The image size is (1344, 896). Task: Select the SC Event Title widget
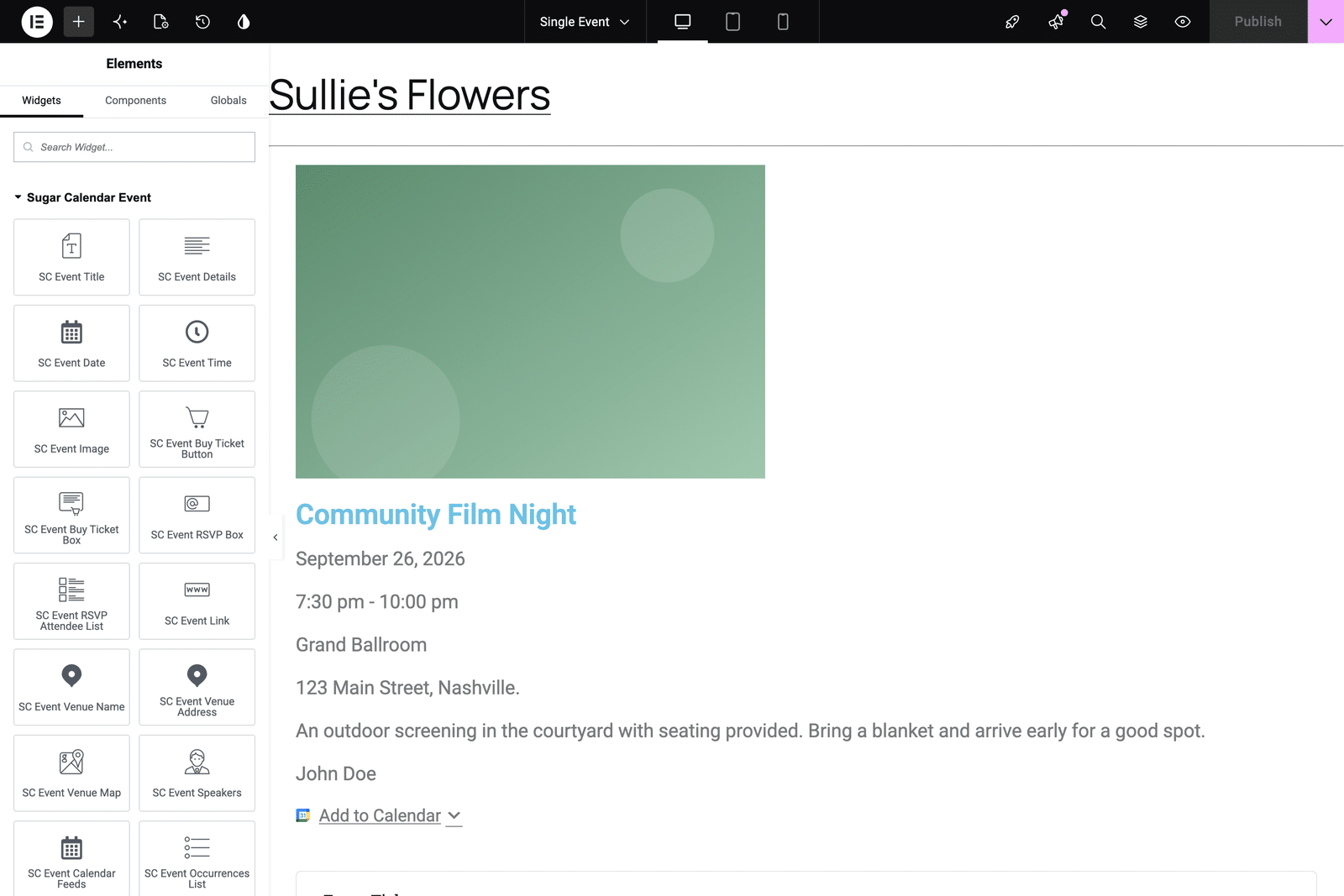click(71, 257)
